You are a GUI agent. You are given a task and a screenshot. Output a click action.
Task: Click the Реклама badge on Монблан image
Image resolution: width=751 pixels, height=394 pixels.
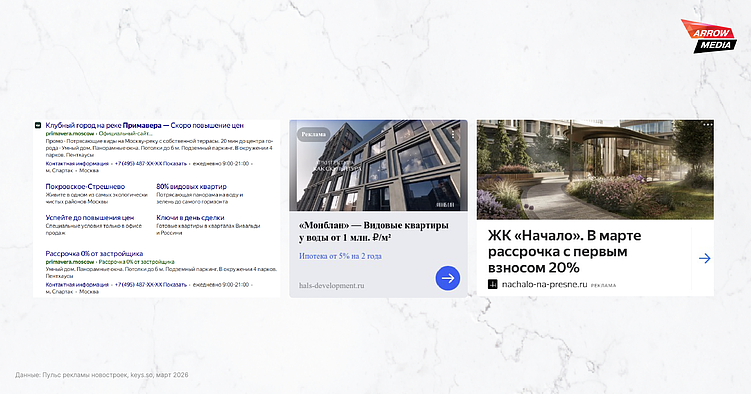pyautogui.click(x=314, y=135)
